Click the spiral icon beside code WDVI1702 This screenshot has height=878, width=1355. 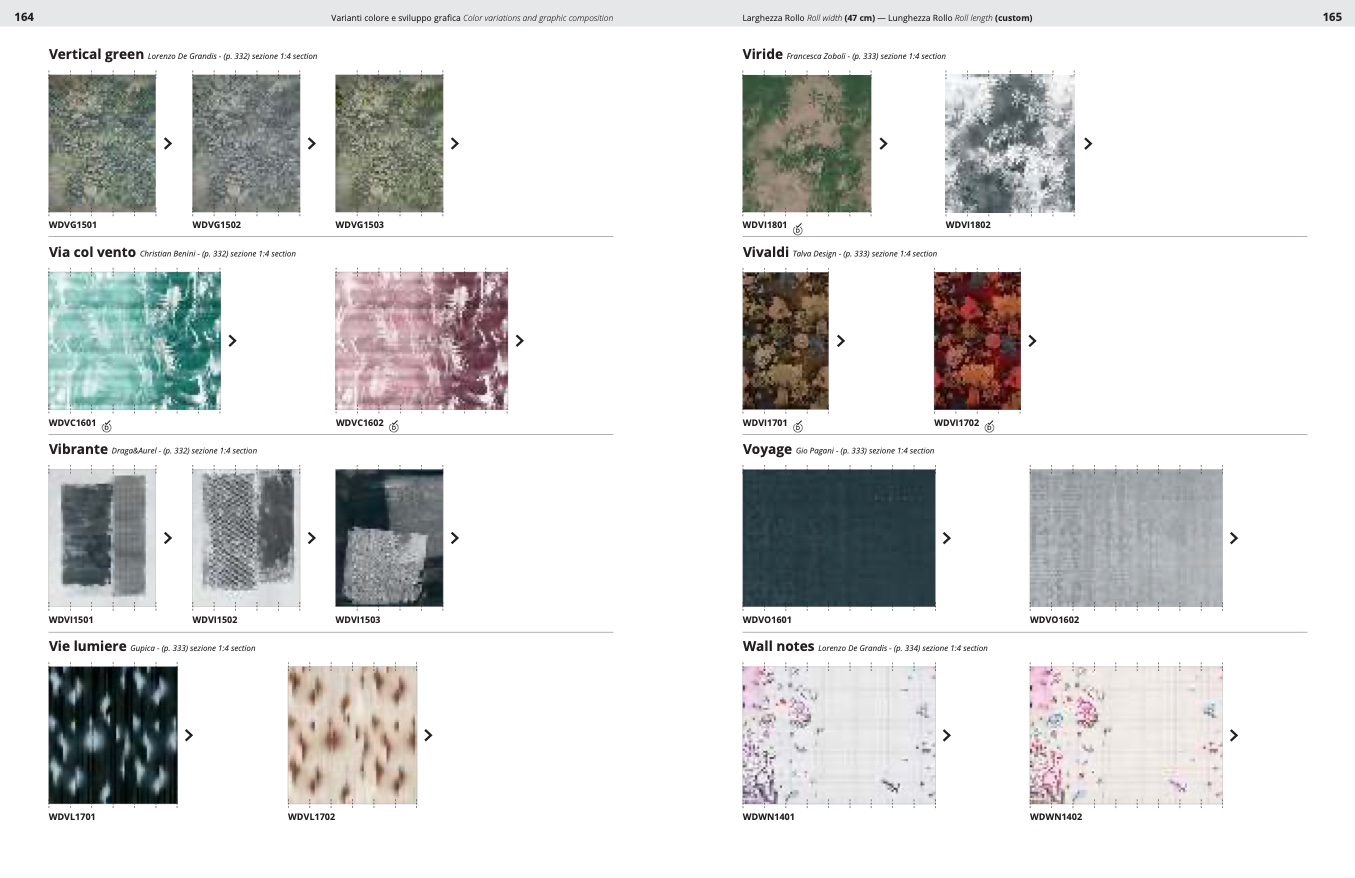tap(990, 427)
